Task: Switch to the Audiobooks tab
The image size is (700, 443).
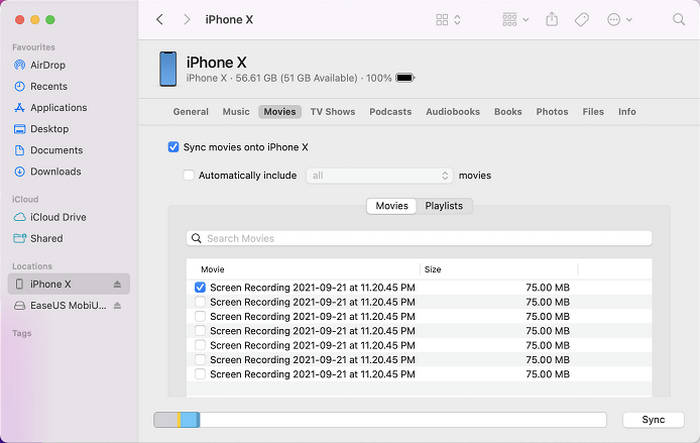Action: (453, 112)
